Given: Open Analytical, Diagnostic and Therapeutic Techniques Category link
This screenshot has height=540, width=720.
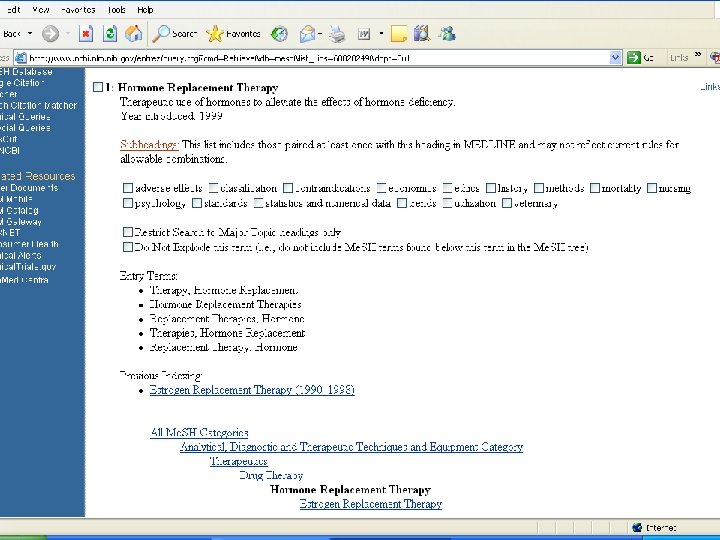Looking at the screenshot, I should coord(351,447).
